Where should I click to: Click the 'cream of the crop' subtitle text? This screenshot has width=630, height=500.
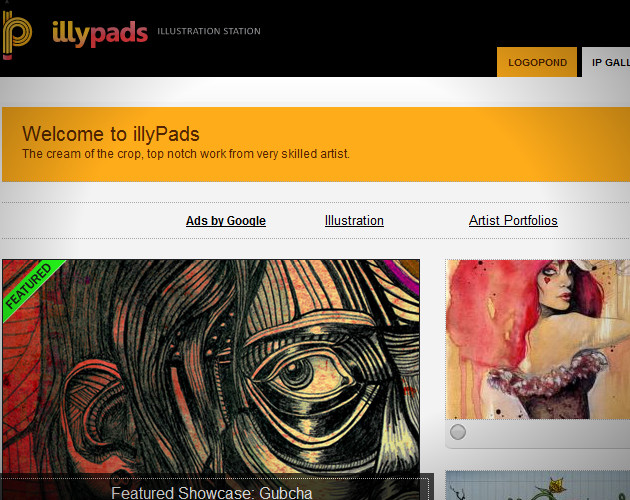tap(186, 154)
